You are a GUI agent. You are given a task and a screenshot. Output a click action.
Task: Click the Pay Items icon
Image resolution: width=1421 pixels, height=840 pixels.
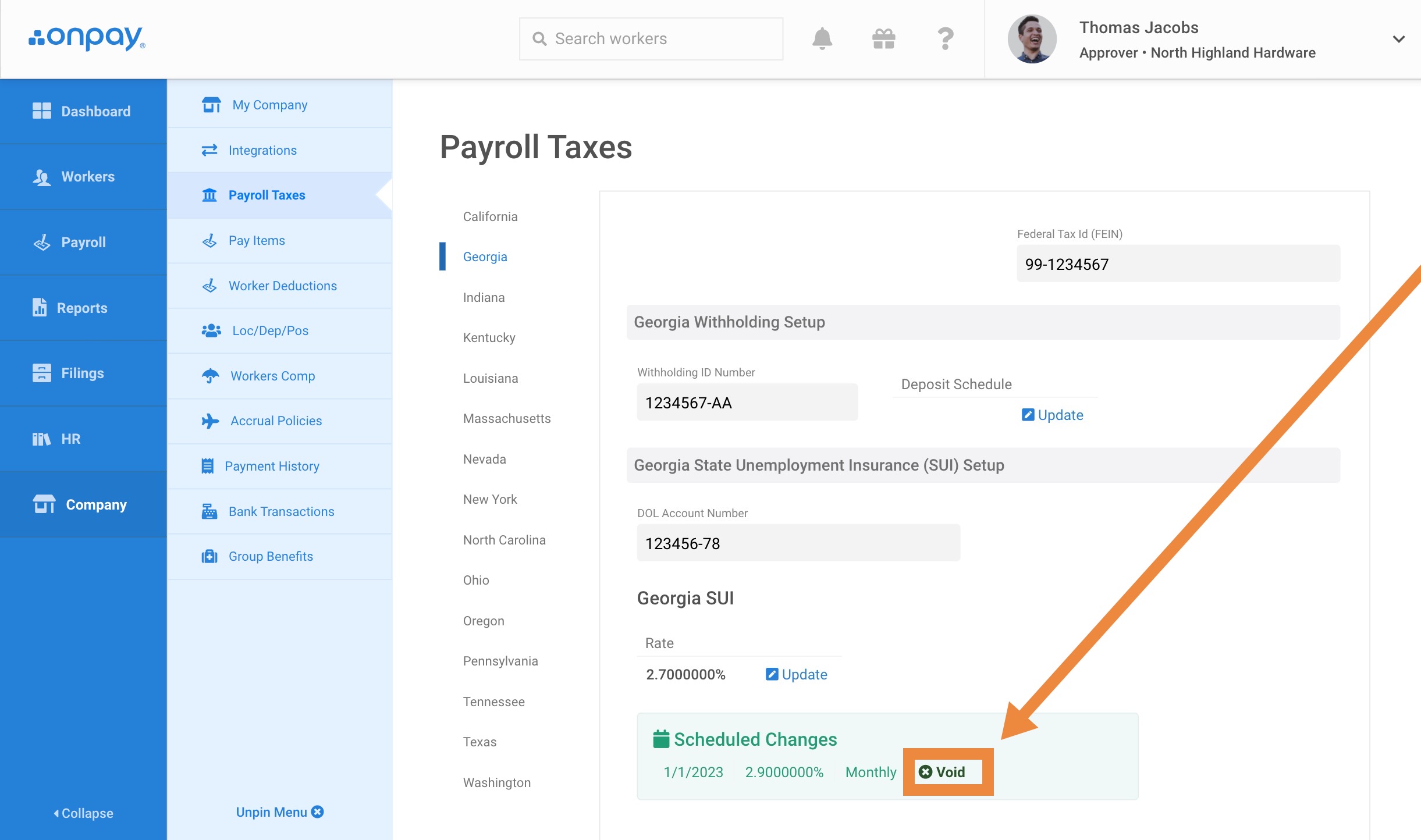pyautogui.click(x=209, y=240)
